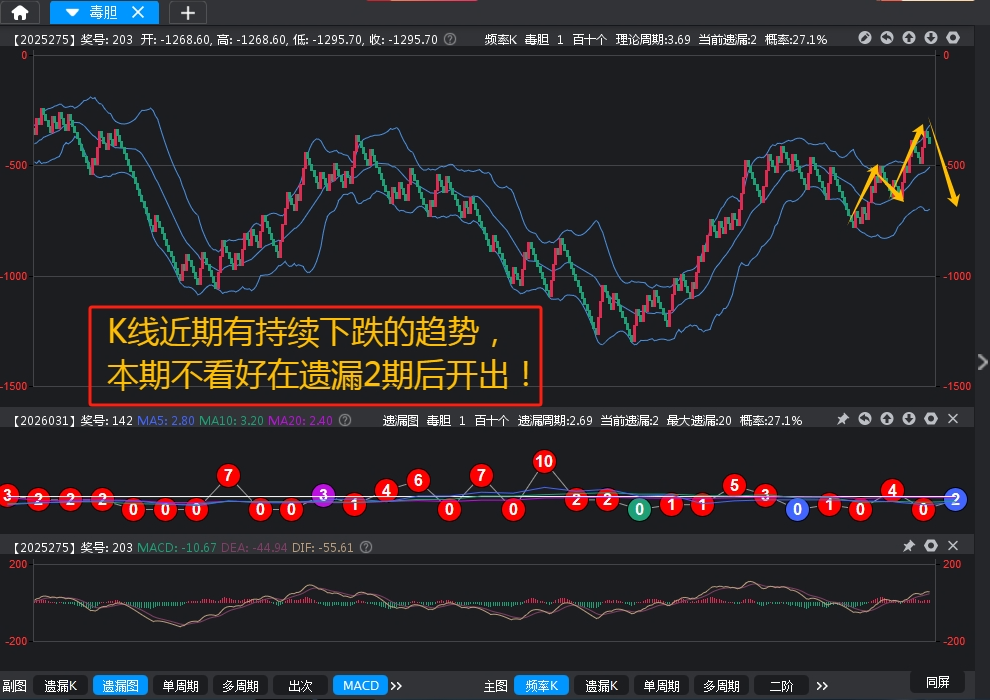The image size is (990, 700).
Task: Select the 出次 sub-chart tab
Action: pyautogui.click(x=300, y=685)
